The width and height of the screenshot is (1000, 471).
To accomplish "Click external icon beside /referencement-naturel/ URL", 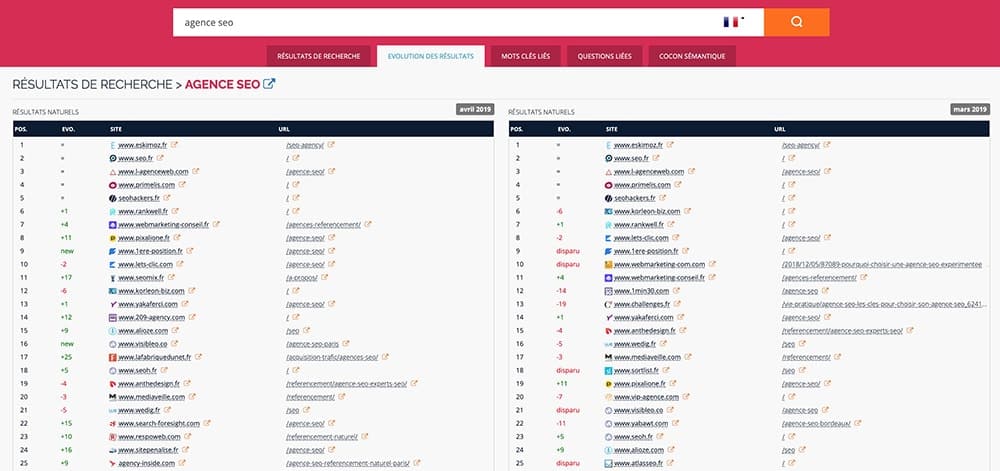I will [x=364, y=437].
